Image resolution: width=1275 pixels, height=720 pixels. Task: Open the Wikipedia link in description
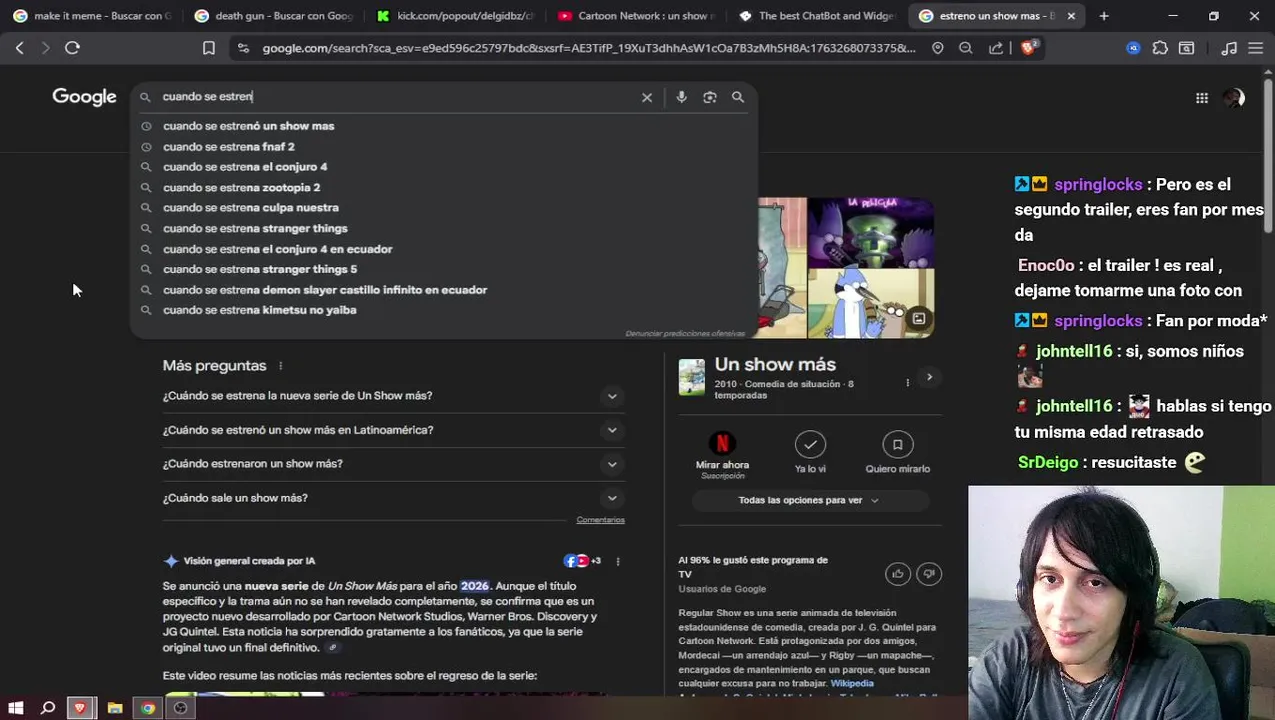852,683
